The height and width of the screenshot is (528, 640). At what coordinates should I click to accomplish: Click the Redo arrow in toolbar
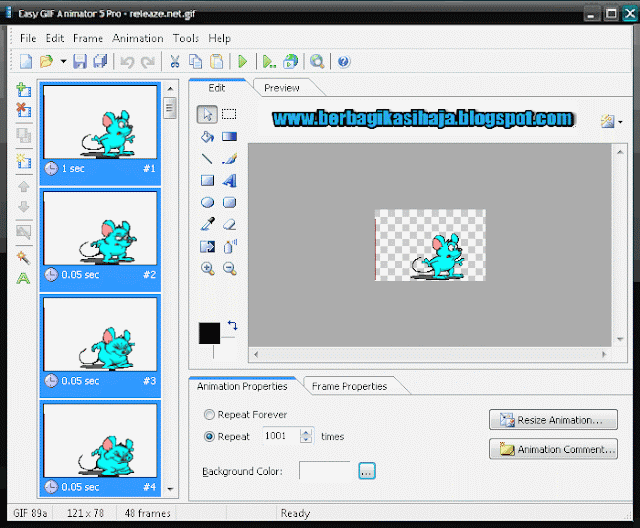[147, 62]
